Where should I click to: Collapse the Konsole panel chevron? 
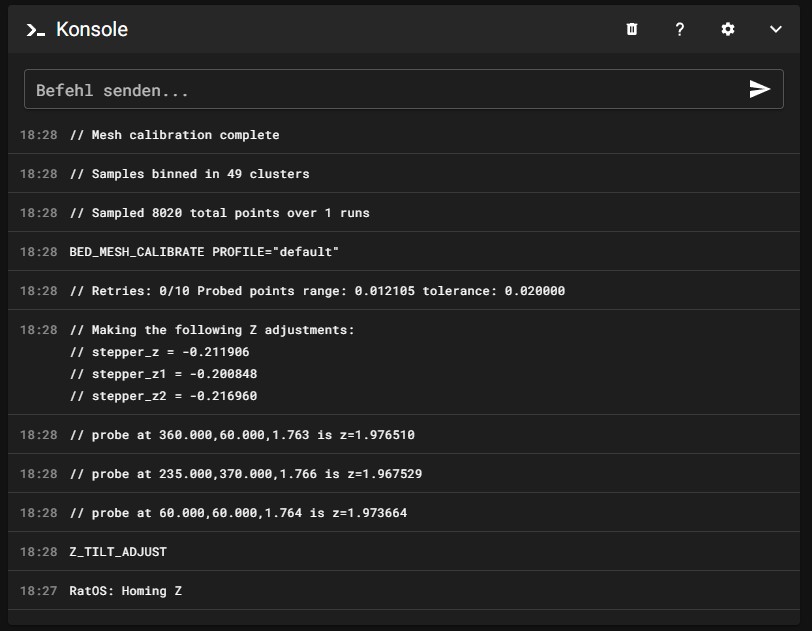point(776,29)
